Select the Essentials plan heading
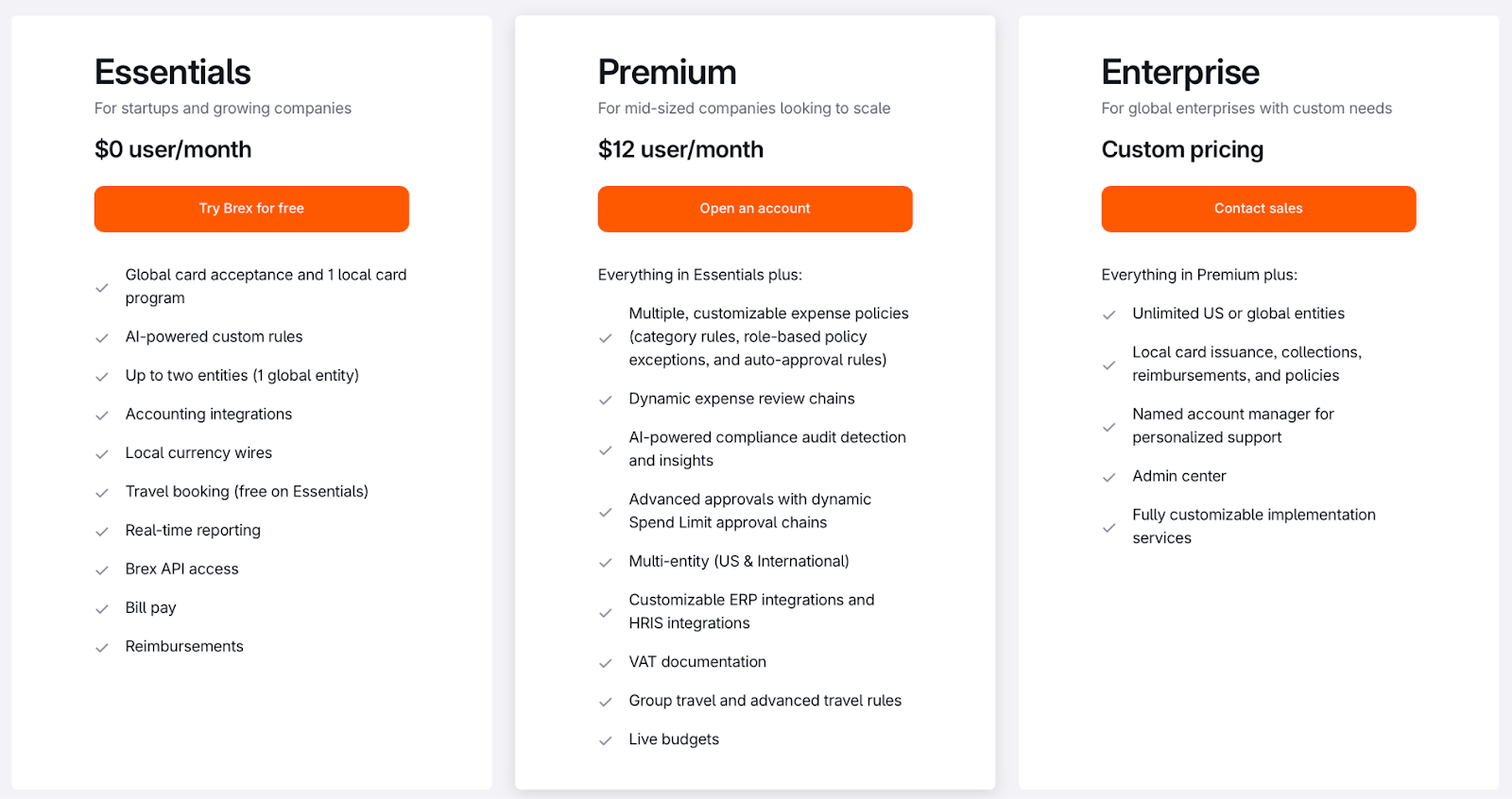Viewport: 1512px width, 799px height. 173,73
